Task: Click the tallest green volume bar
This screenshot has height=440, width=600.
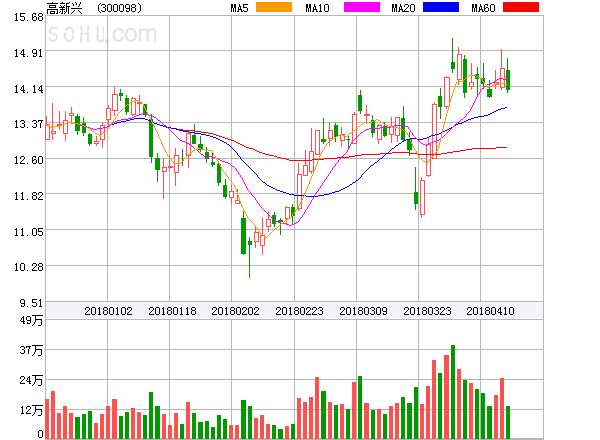Action: coord(453,392)
